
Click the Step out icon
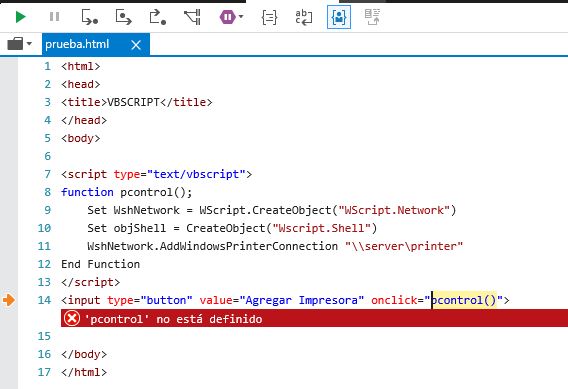pos(158,17)
